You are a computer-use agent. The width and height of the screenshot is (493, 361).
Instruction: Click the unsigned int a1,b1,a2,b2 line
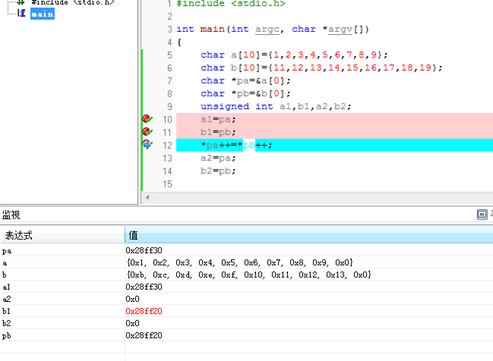coord(276,107)
